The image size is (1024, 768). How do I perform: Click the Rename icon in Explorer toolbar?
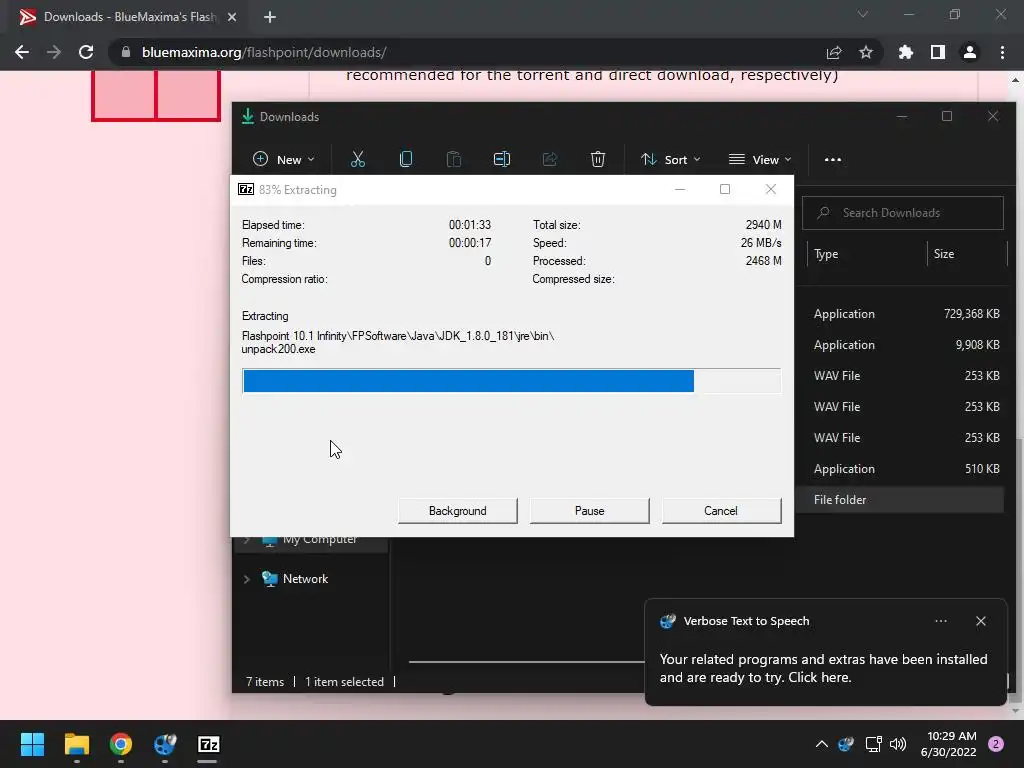coord(502,159)
